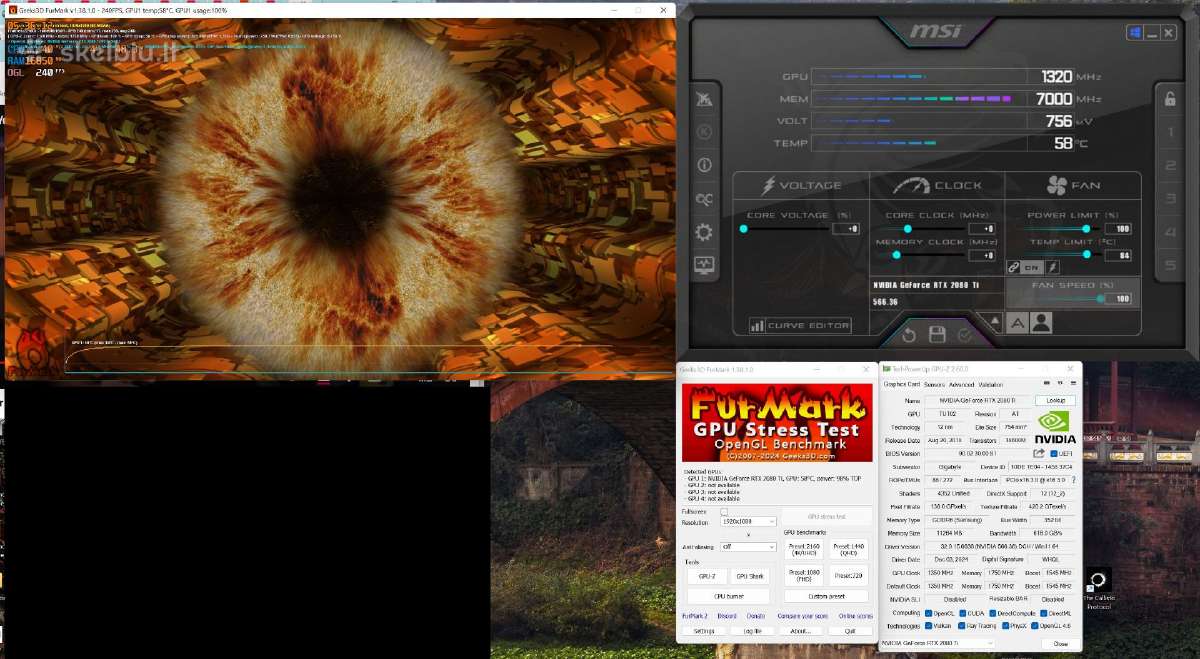Open the FurMark Resolution dropdown

pos(748,521)
